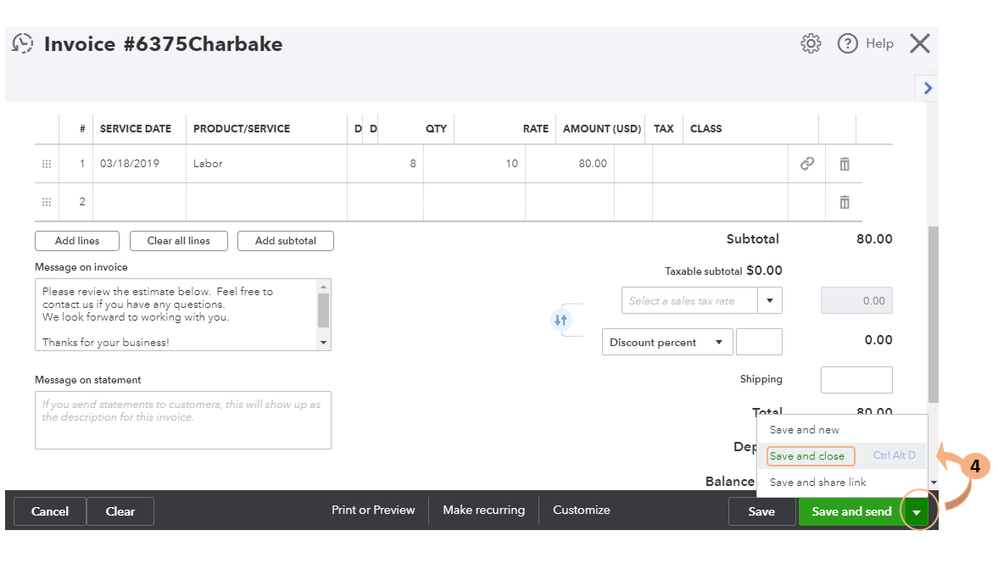This screenshot has height=570, width=998.
Task: Open Print or Preview link
Action: click(373, 510)
